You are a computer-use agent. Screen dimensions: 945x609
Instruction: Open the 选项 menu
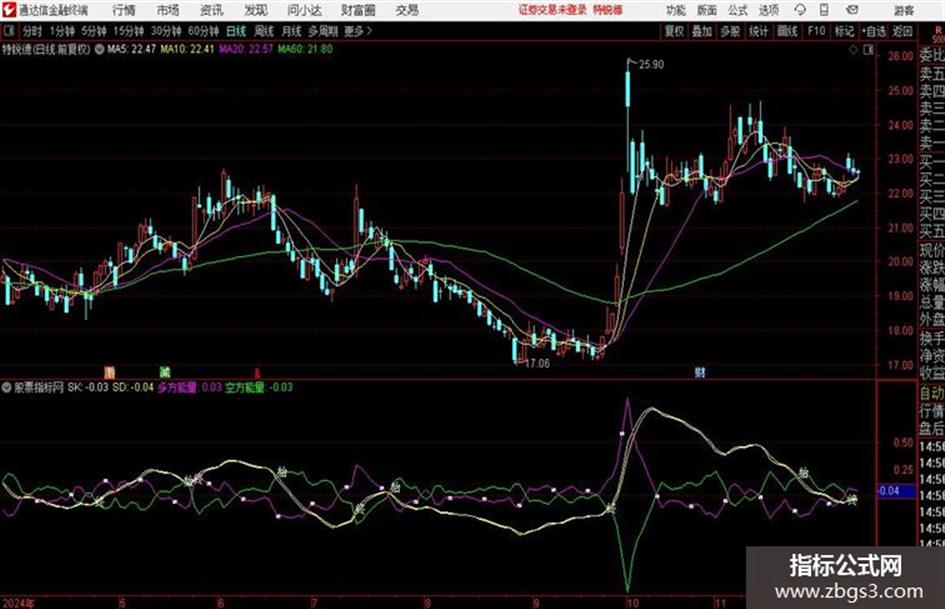click(769, 10)
